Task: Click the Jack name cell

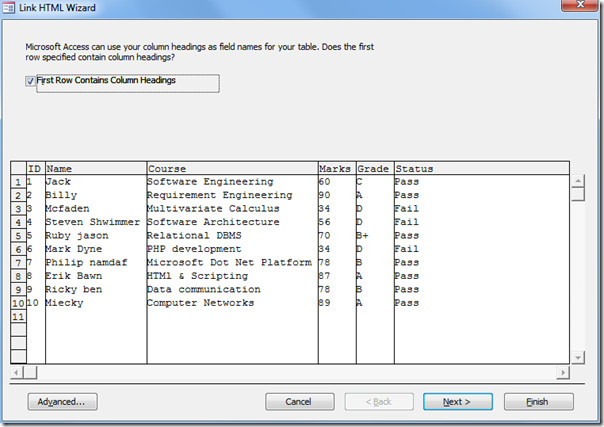Action: point(96,182)
